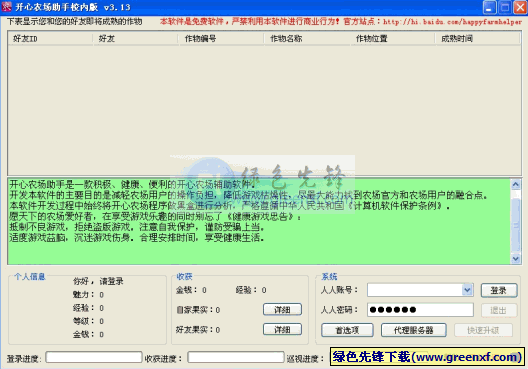This screenshot has width=528, height=369.
Task: Click the 首选项 preferences button
Action: coord(347,330)
